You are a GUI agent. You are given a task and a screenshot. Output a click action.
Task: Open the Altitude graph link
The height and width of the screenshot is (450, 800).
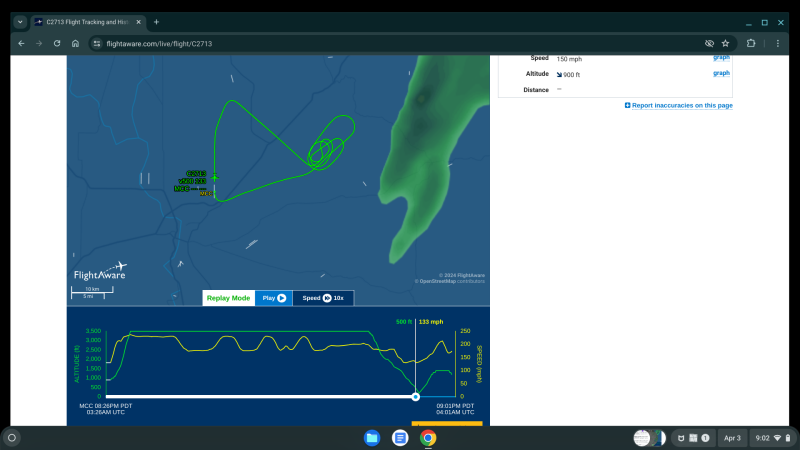point(721,73)
